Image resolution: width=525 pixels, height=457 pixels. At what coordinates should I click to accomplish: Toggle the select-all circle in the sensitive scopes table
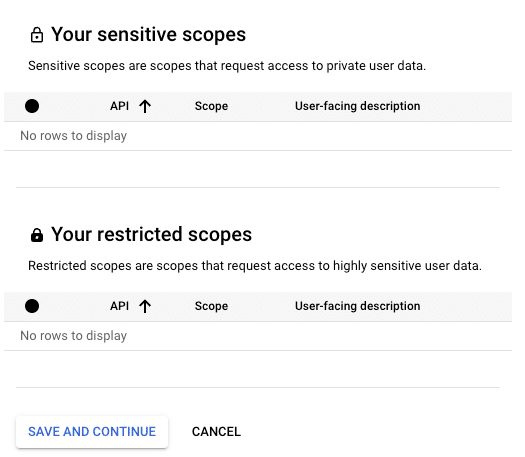tap(32, 106)
